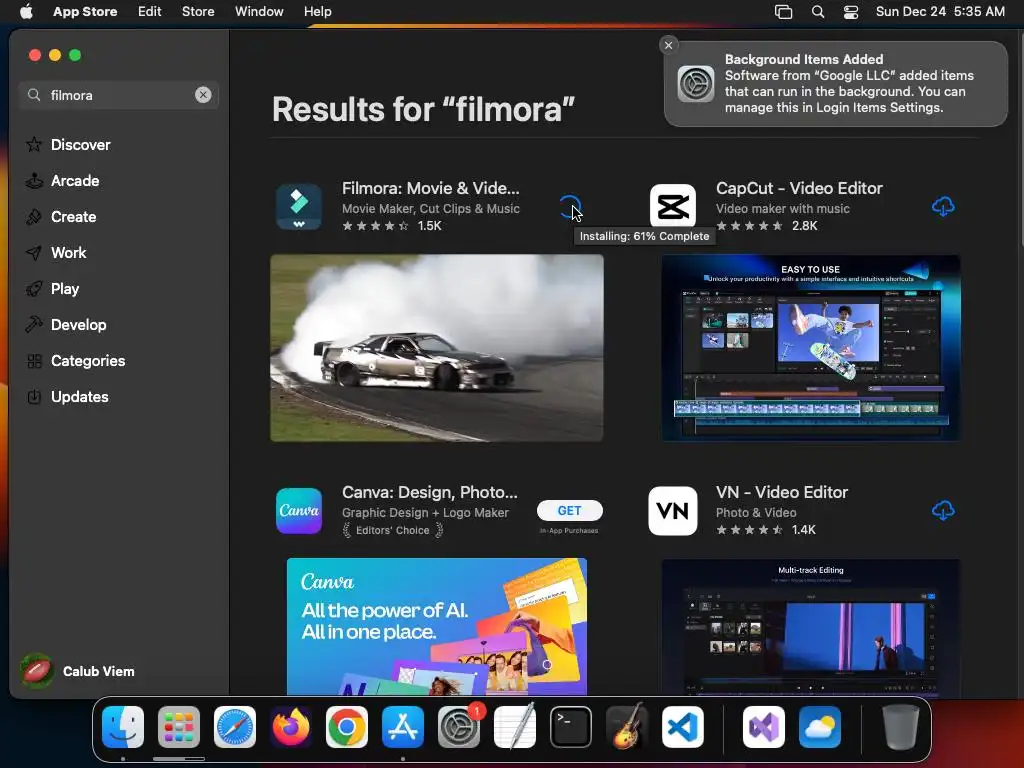Open the Apple menu

[26, 11]
